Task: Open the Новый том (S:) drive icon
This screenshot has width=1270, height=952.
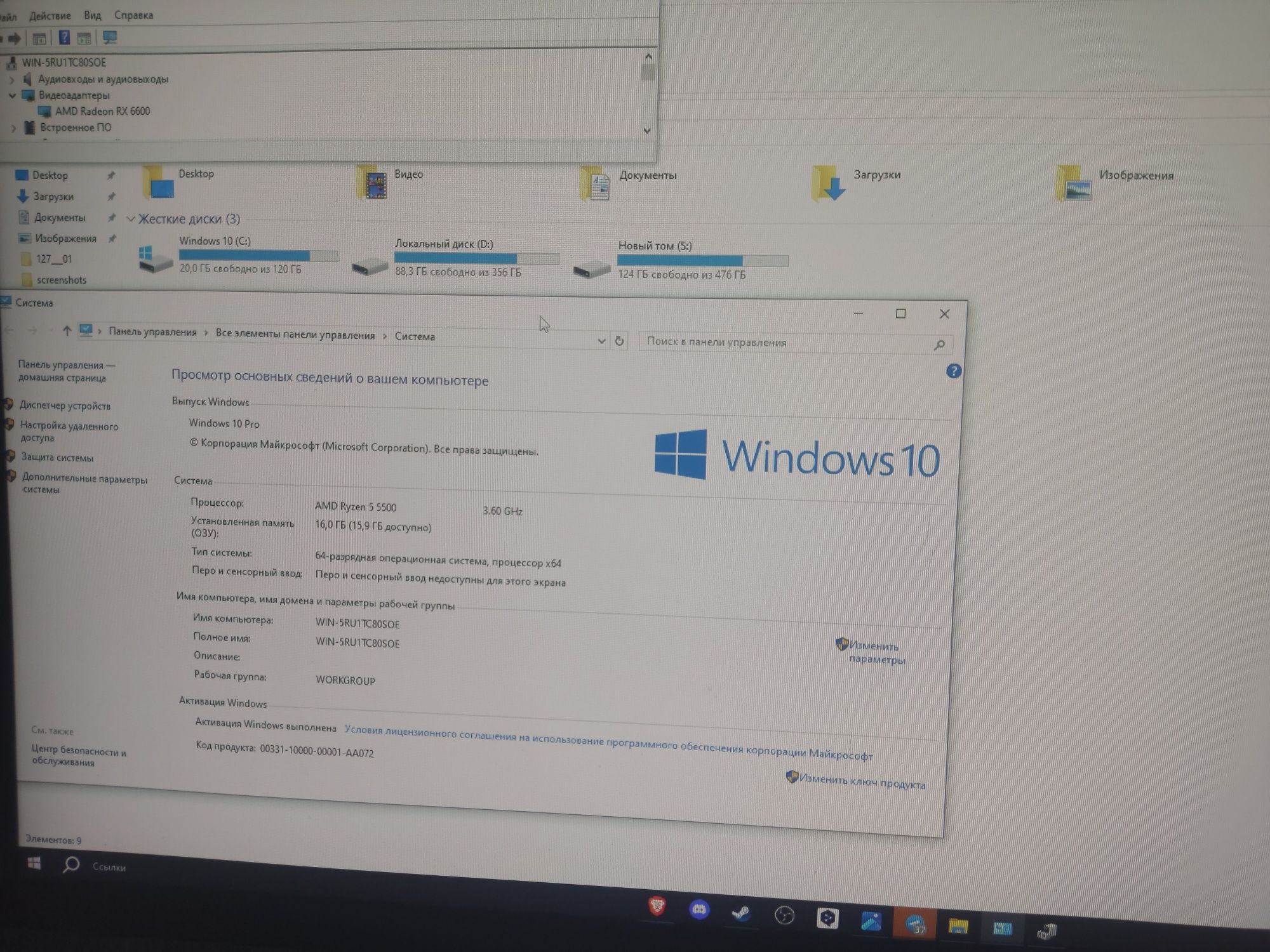Action: pyautogui.click(x=592, y=269)
